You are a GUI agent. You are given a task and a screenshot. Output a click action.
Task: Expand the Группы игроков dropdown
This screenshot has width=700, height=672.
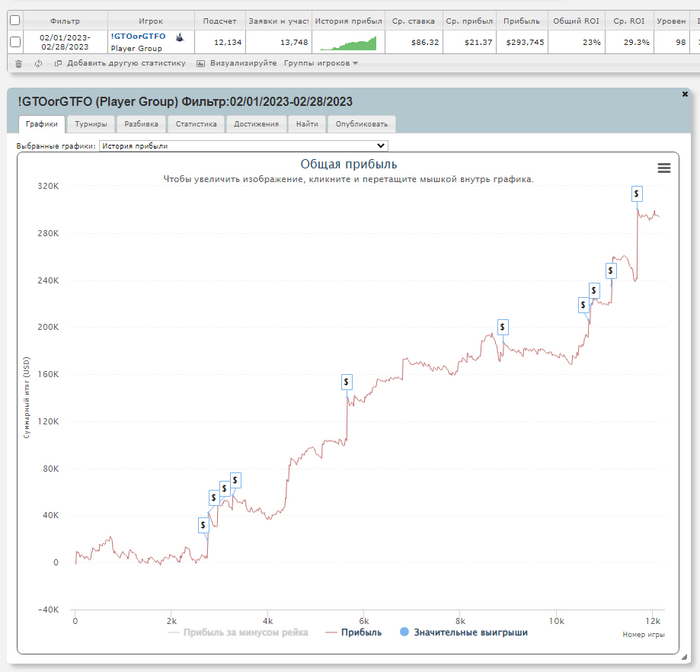point(321,63)
